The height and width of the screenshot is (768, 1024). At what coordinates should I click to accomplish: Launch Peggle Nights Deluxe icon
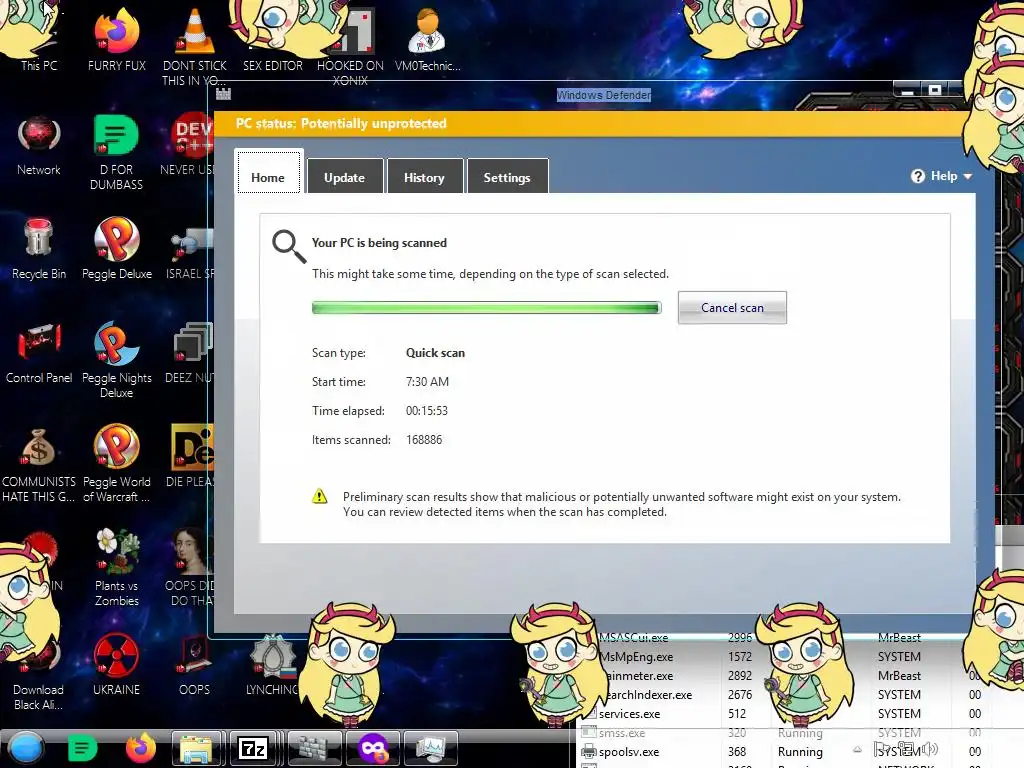tap(117, 359)
